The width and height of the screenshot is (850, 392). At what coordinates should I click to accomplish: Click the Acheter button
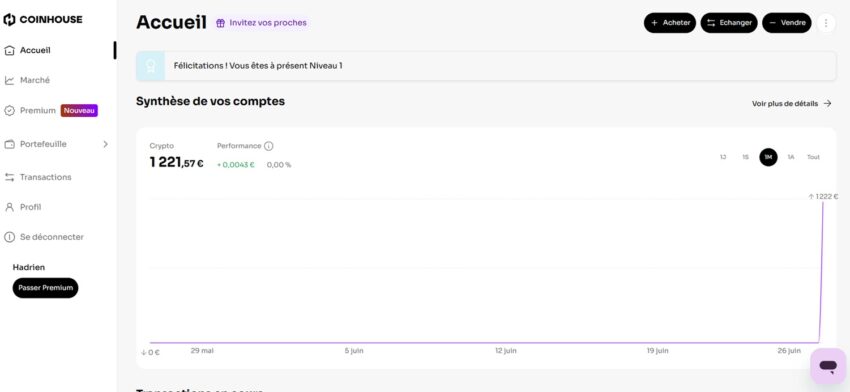tap(669, 23)
